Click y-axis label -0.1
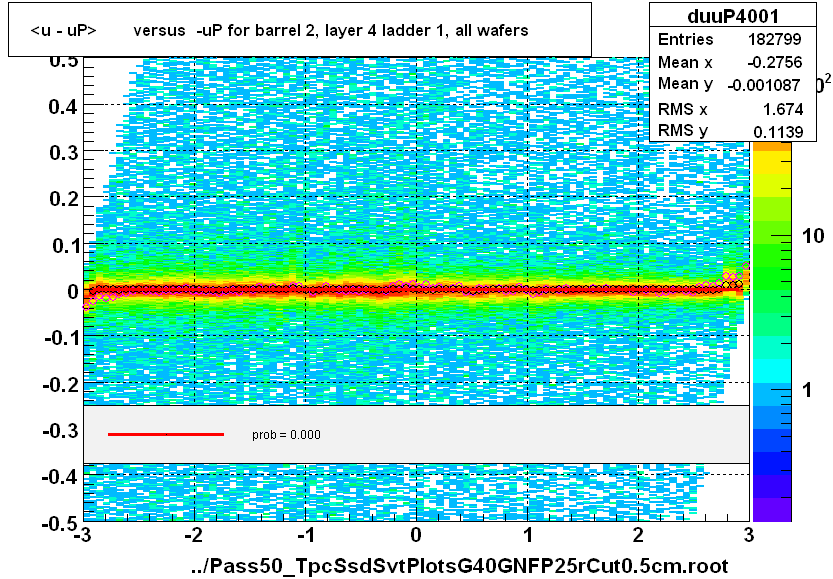Screen dimensions: 833x579 click(61, 338)
